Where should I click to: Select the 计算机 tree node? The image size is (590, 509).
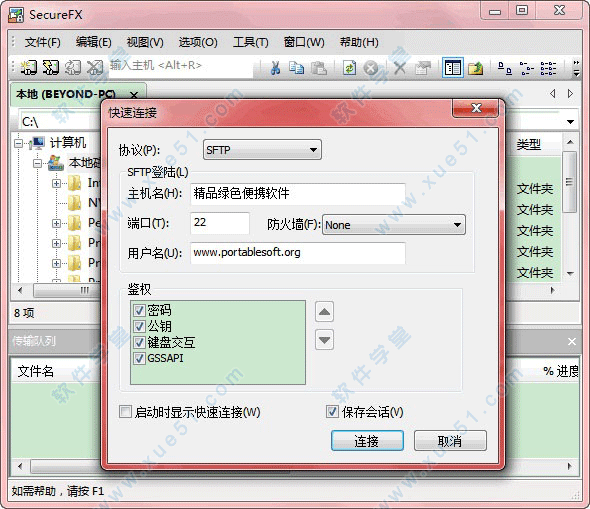[x=68, y=143]
